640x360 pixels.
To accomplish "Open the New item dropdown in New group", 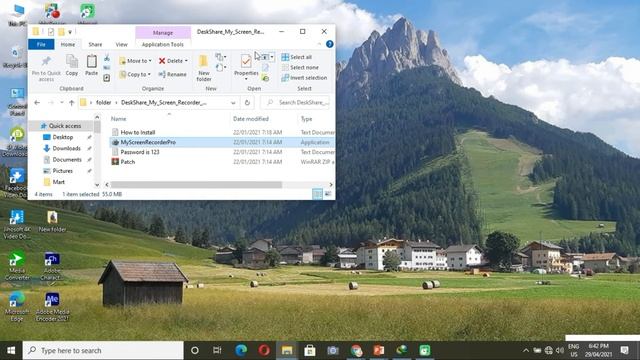I will tap(221, 57).
